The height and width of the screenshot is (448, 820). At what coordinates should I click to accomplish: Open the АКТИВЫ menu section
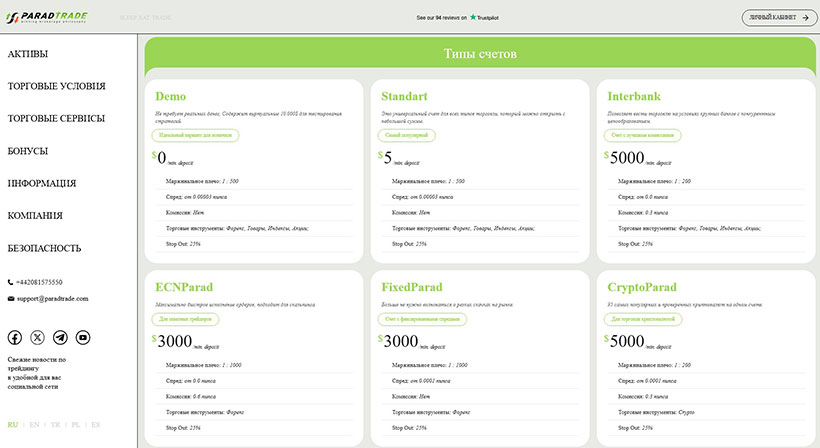coord(28,54)
